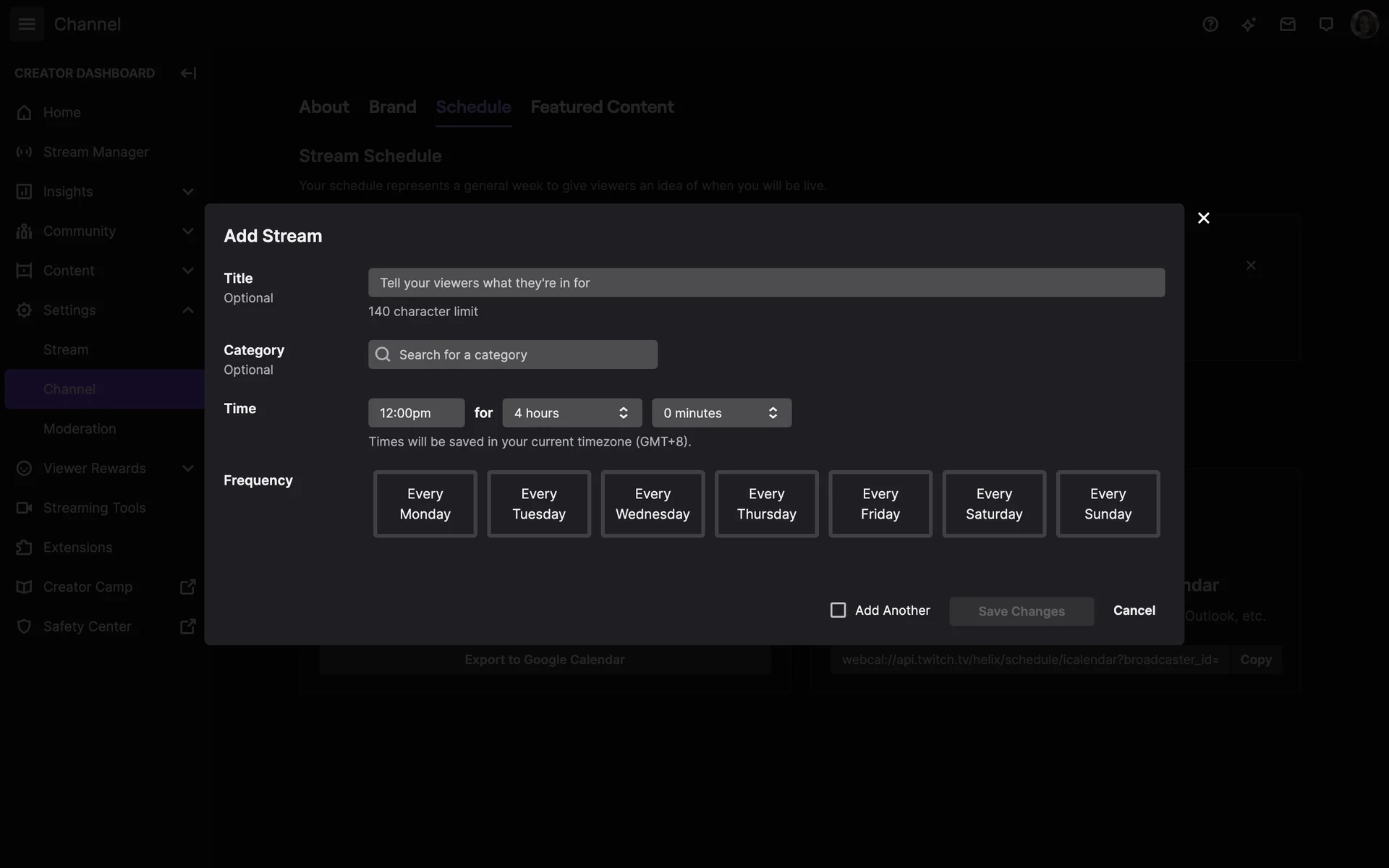The height and width of the screenshot is (868, 1389).
Task: Click the search magnifier icon in Category field
Action: pos(383,354)
